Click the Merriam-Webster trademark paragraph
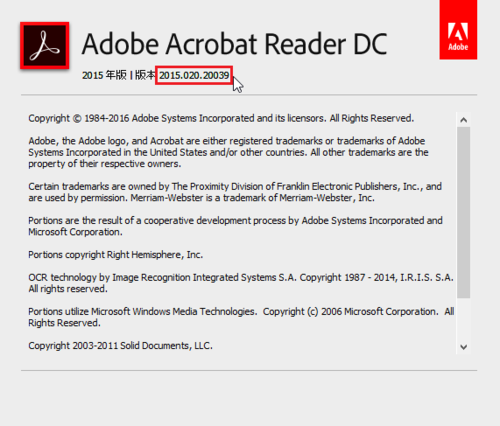The height and width of the screenshot is (426, 500). coord(235,192)
